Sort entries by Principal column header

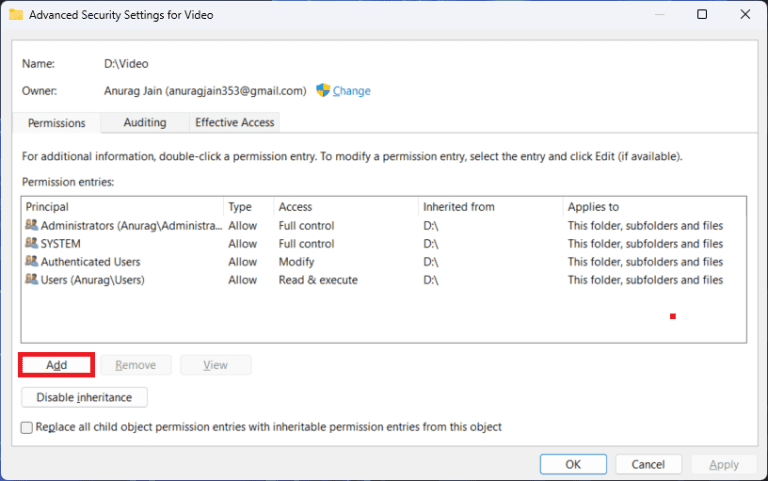point(120,207)
